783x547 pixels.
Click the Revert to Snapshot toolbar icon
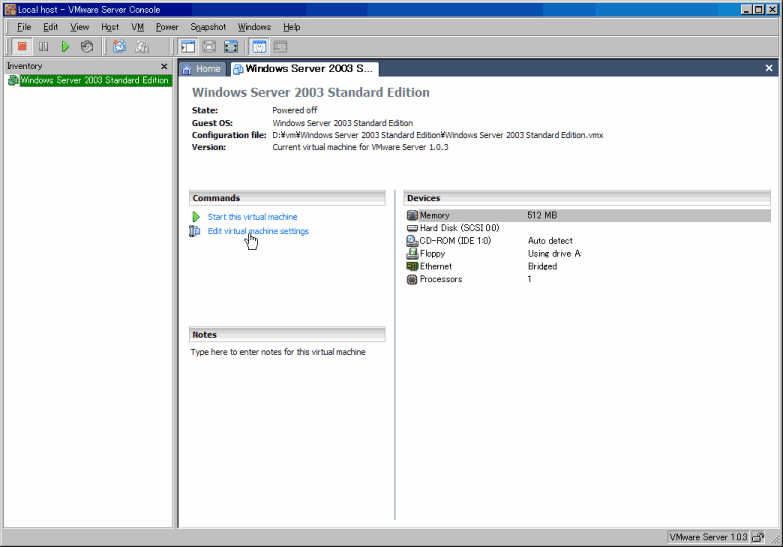(x=142, y=47)
